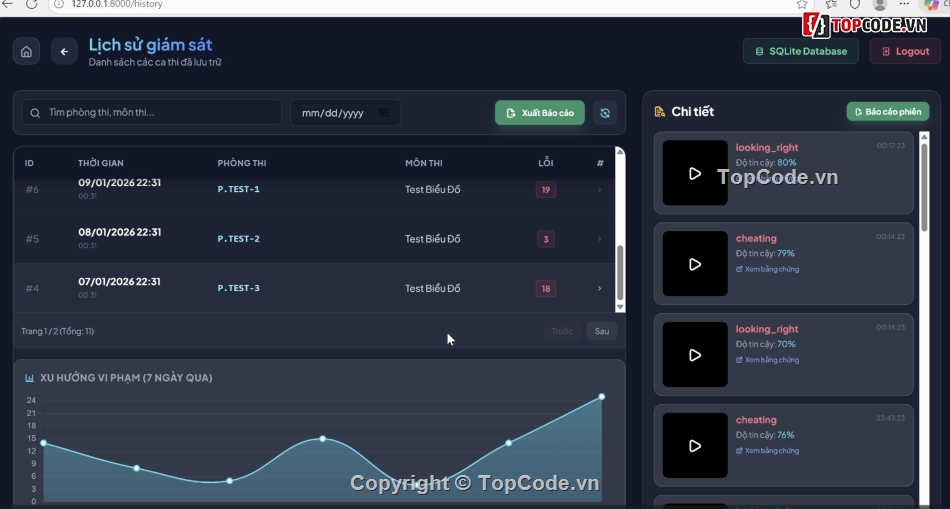Click the table scrollbar up arrow
This screenshot has width=950, height=509.
pyautogui.click(x=620, y=151)
